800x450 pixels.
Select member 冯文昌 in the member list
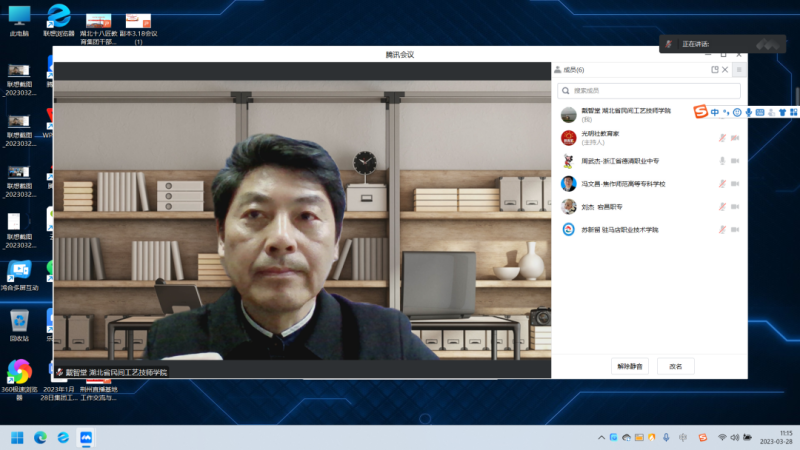[x=649, y=184]
